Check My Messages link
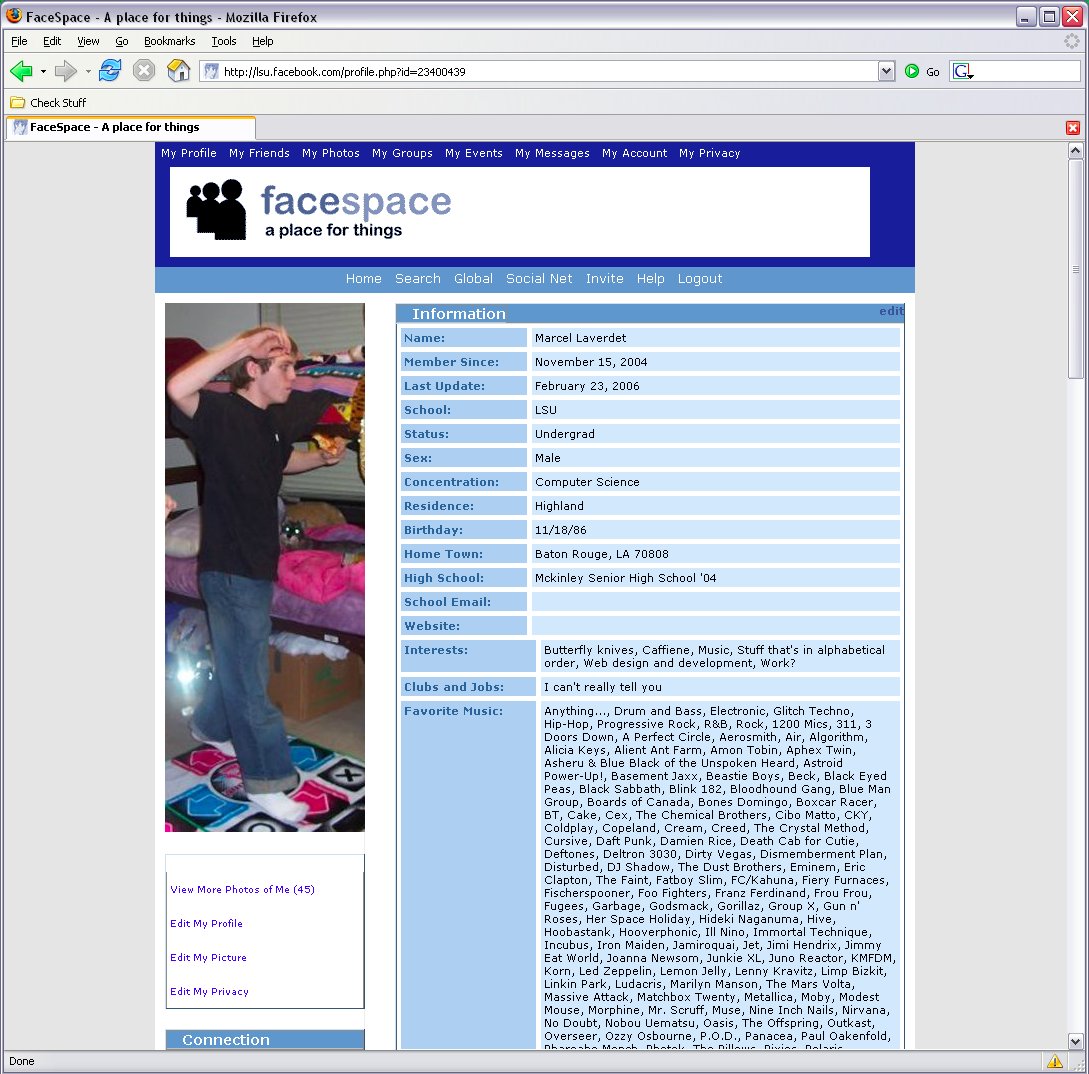This screenshot has width=1089, height=1074. (x=552, y=153)
